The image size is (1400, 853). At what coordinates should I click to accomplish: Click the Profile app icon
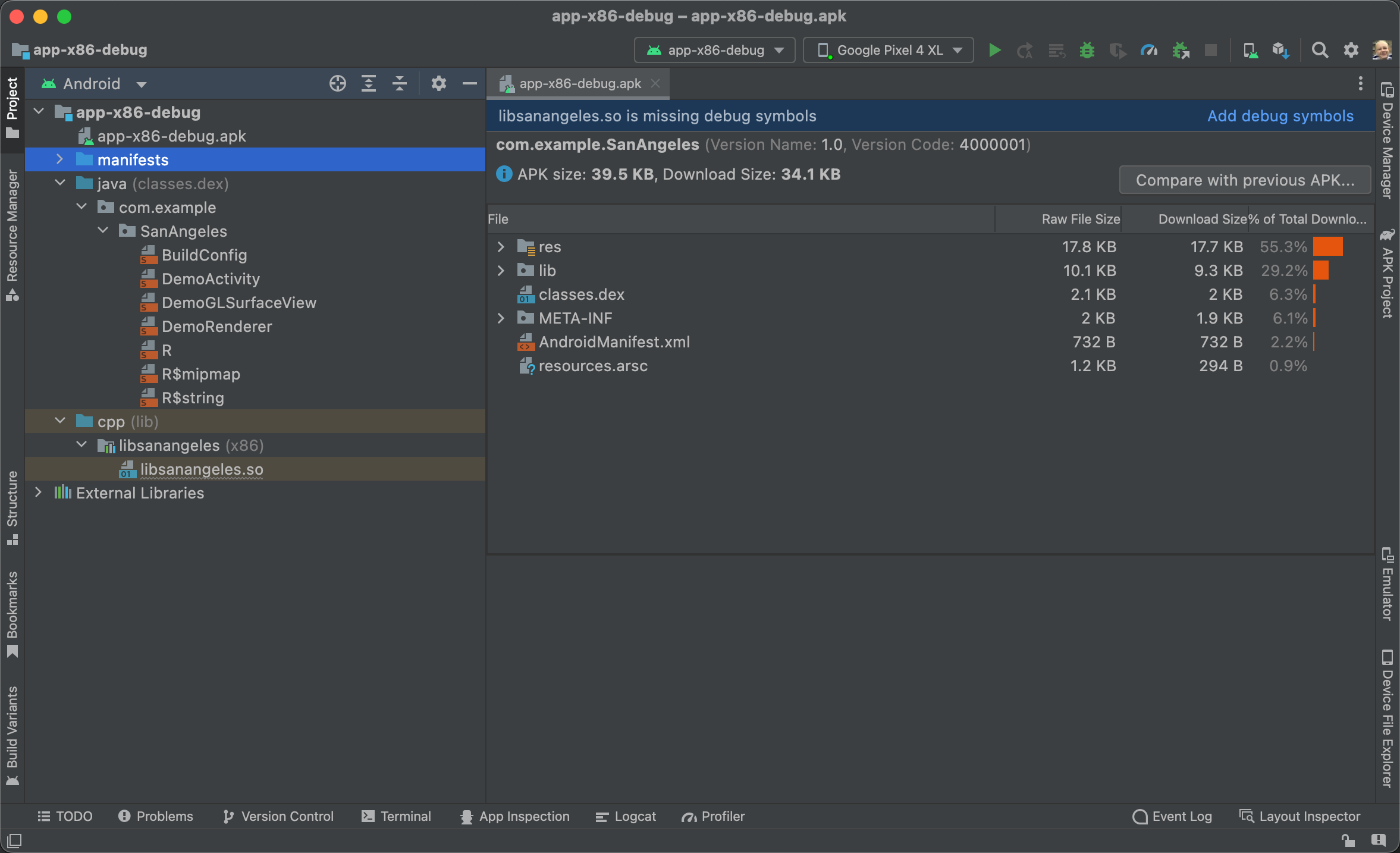(x=1149, y=49)
